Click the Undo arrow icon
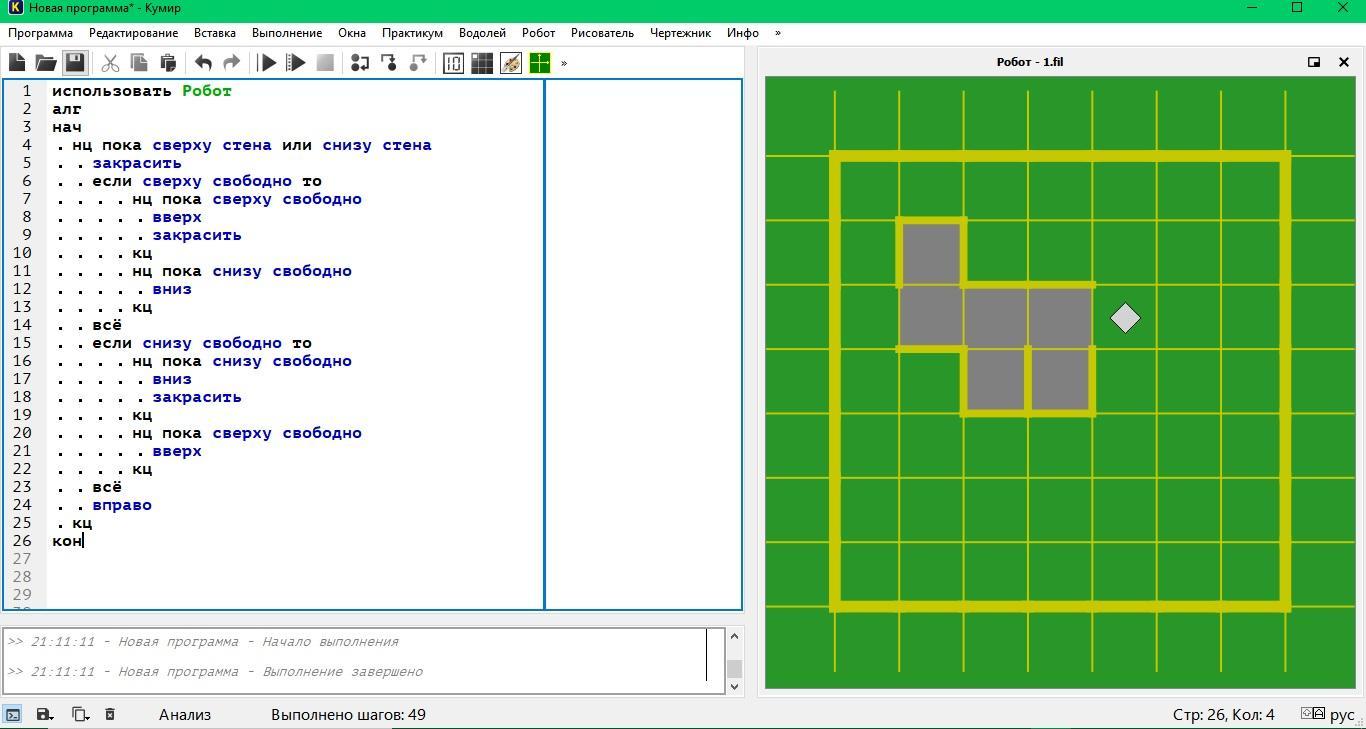The image size is (1366, 729). coord(203,63)
